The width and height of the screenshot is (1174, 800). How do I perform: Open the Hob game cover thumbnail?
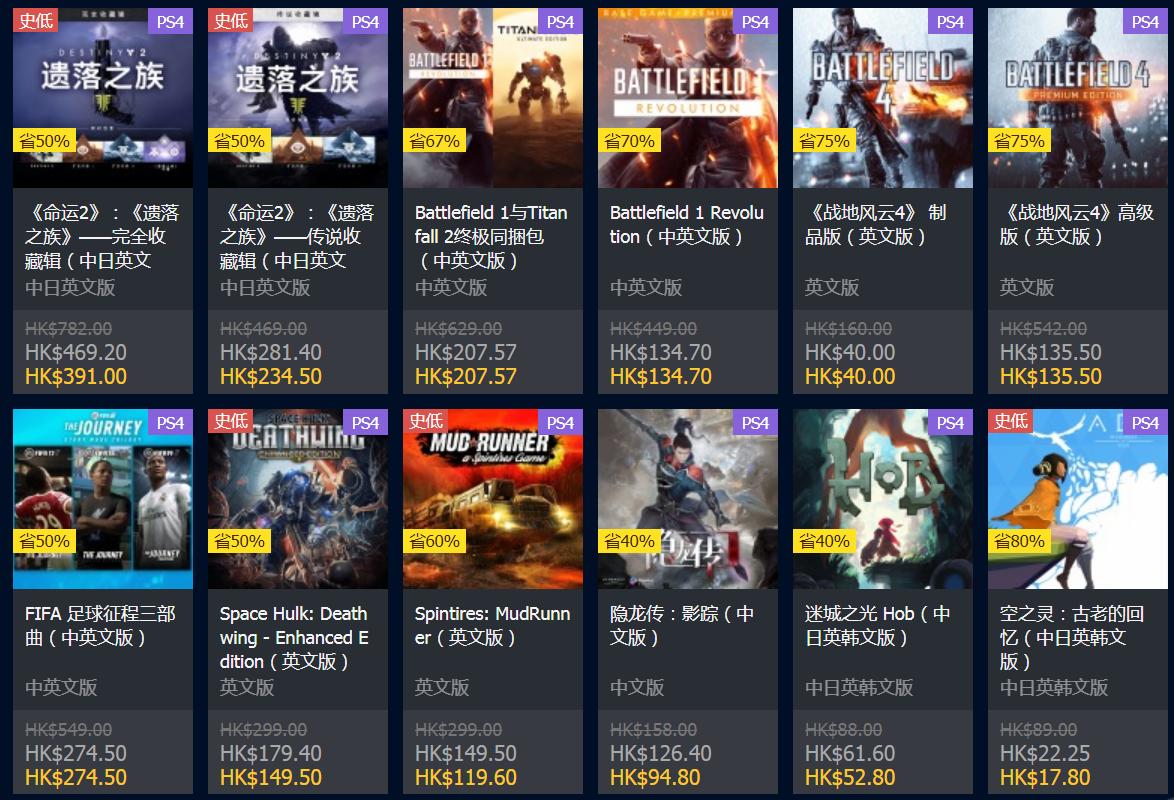point(883,499)
